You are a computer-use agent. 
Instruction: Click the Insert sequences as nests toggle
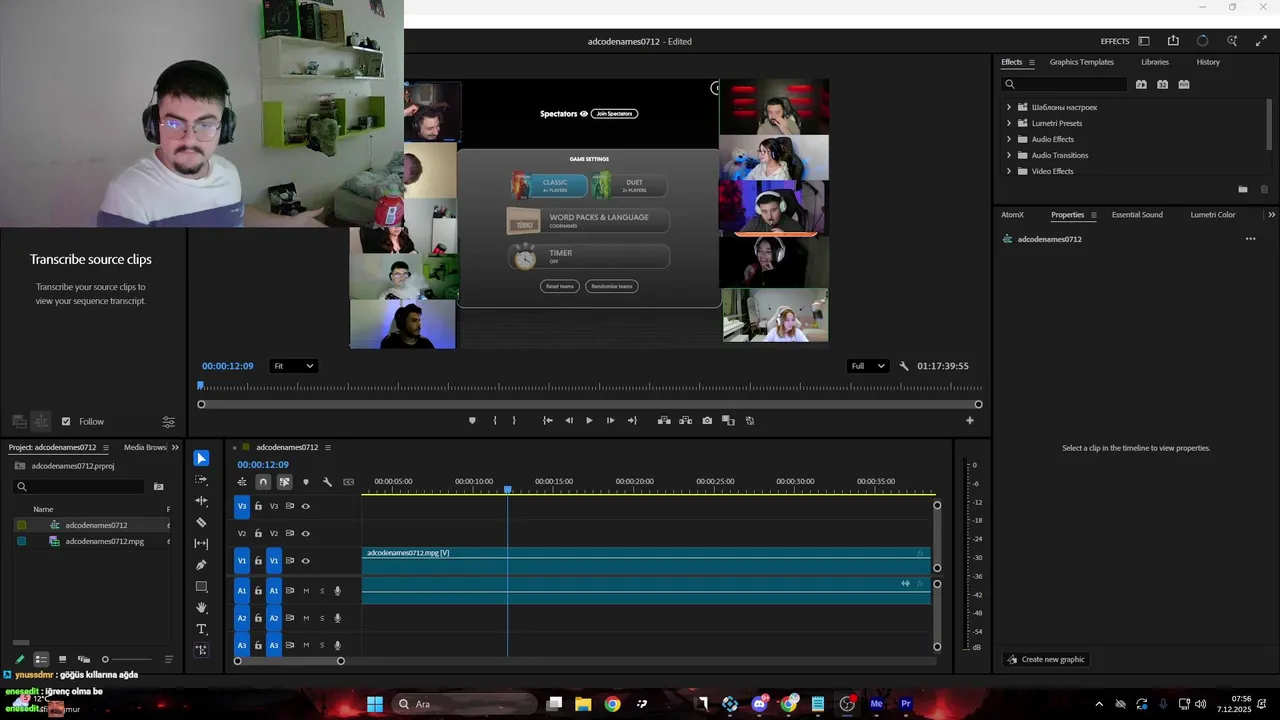(x=242, y=482)
